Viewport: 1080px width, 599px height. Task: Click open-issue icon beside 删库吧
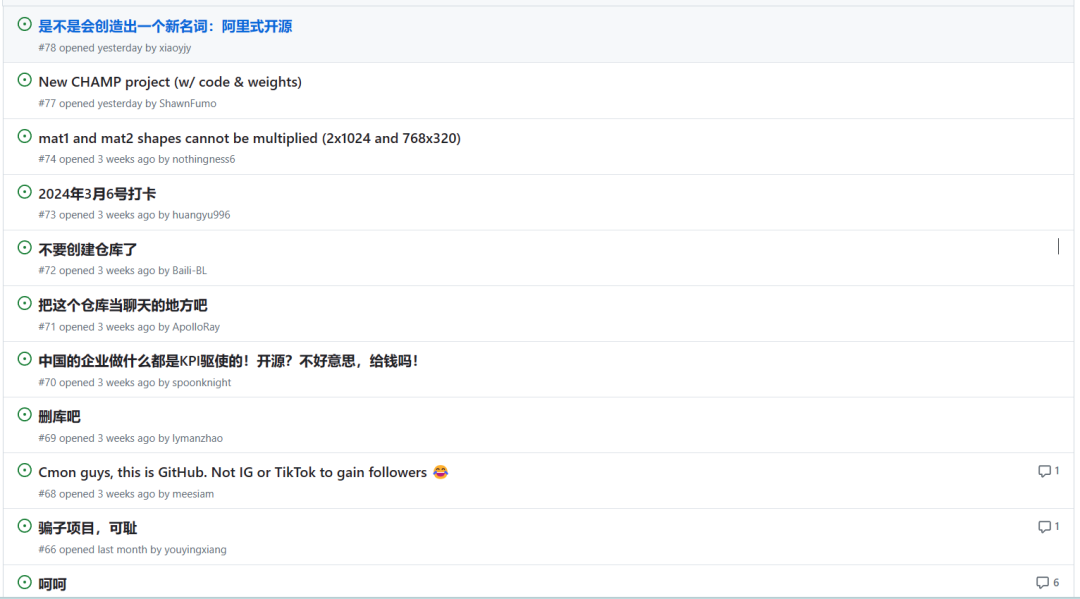point(25,415)
